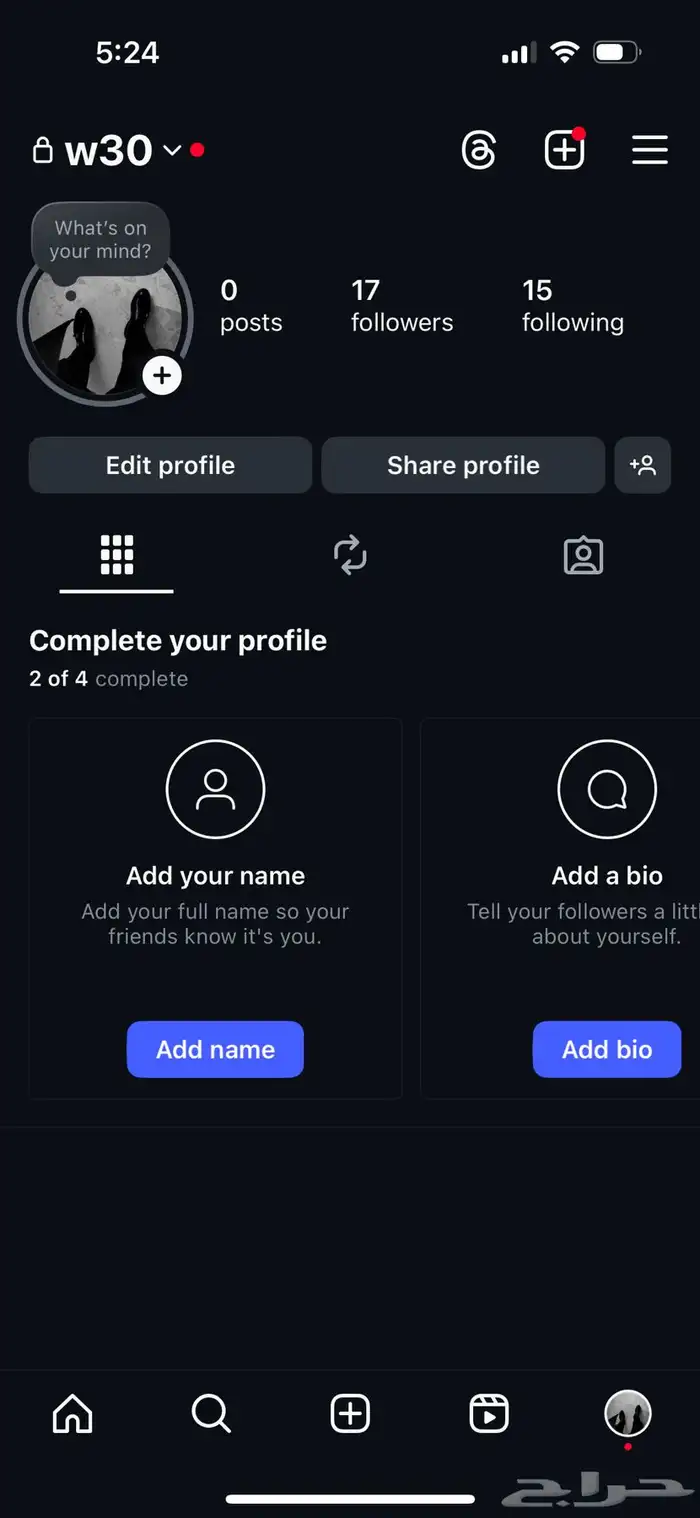Tap the Share profile button

pos(463,465)
